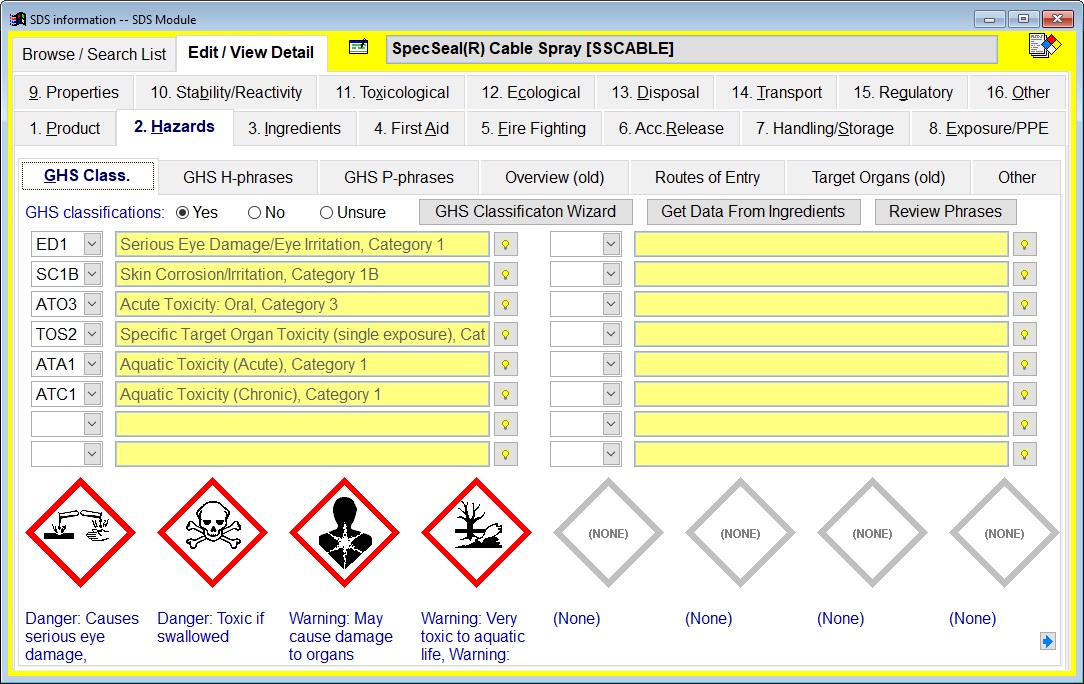
Task: Select No for GHS classifications
Action: point(266,212)
